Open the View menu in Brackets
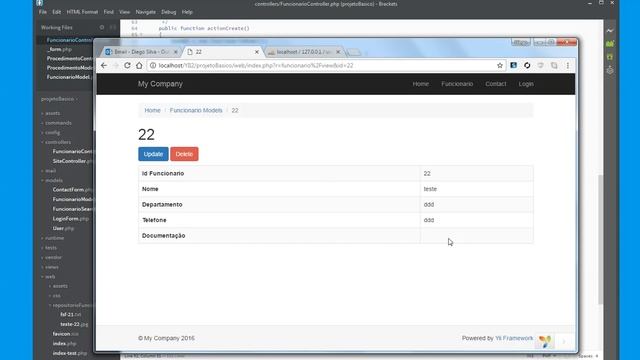Image resolution: width=640 pixels, height=360 pixels. [x=124, y=12]
